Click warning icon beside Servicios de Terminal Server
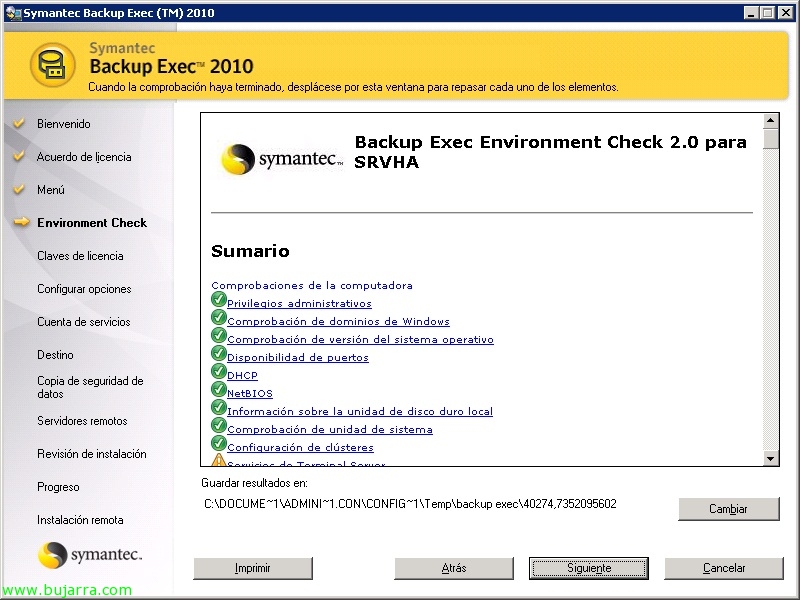This screenshot has width=800, height=600. 219,461
